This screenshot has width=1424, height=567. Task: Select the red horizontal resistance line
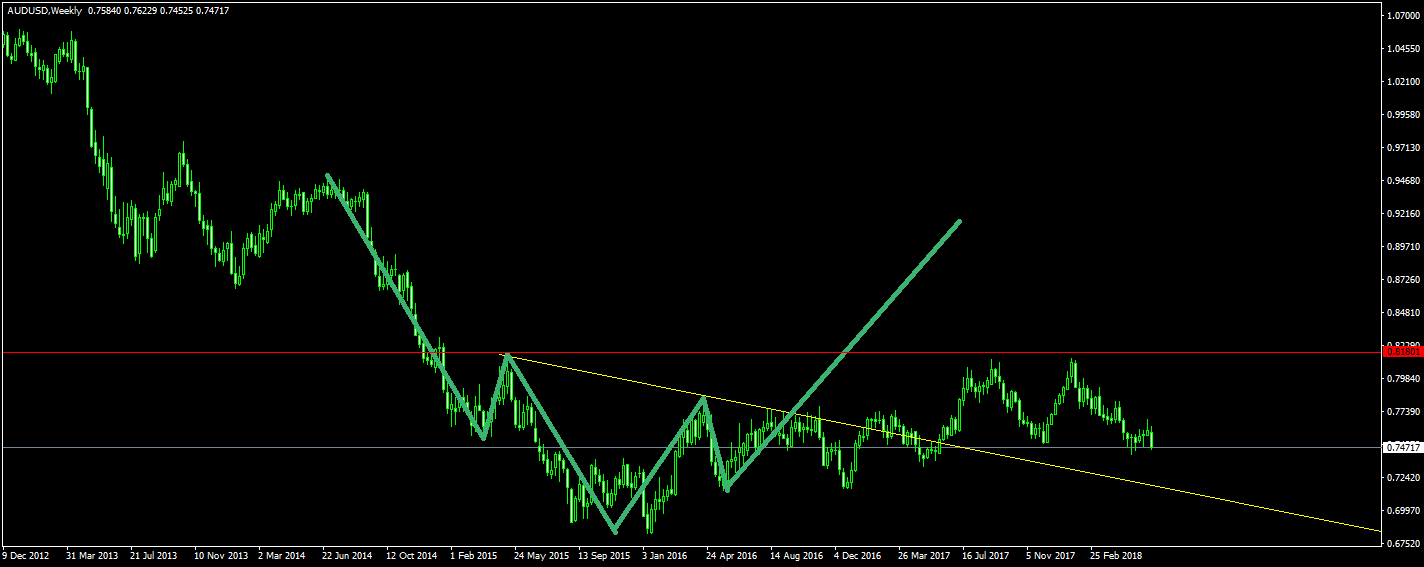1100,353
